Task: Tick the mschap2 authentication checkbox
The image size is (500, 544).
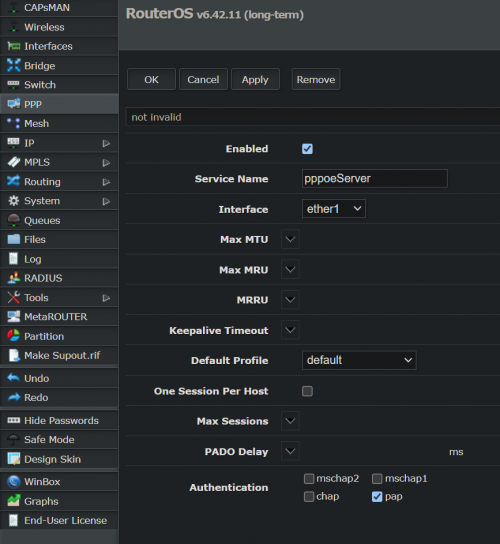Action: click(309, 478)
